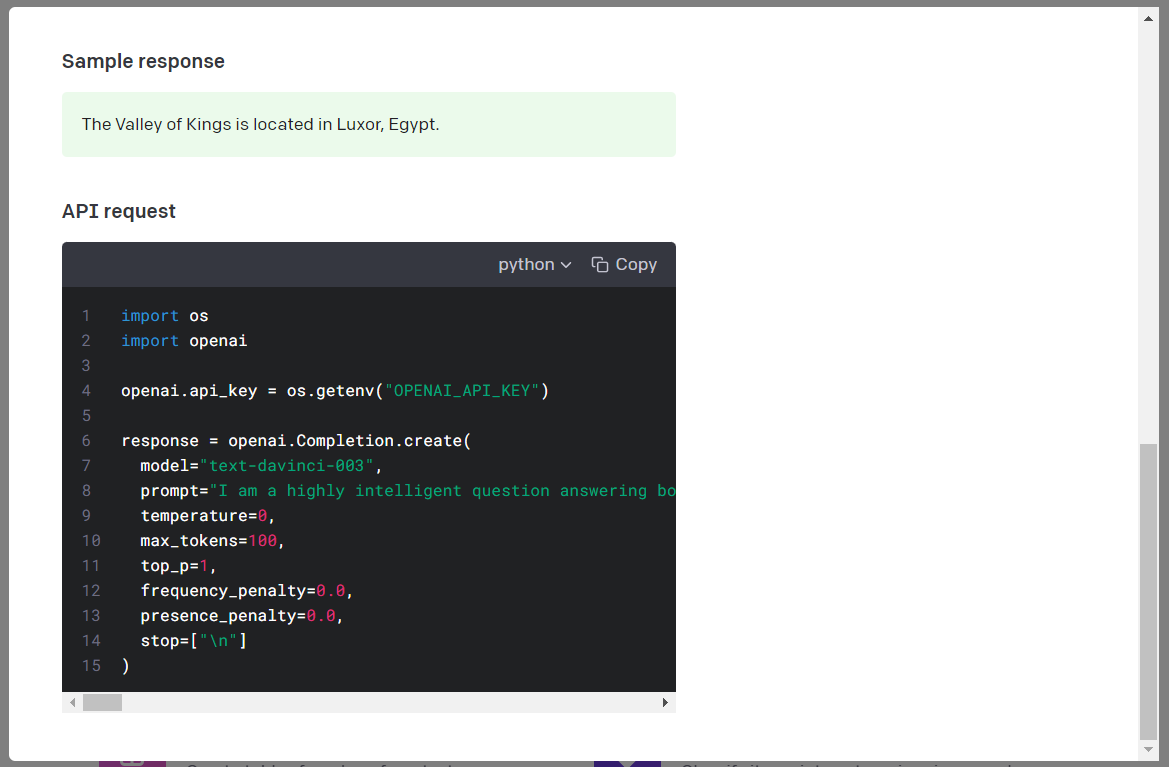The width and height of the screenshot is (1169, 767).
Task: Click the prompt string on line 8
Action: coord(443,490)
